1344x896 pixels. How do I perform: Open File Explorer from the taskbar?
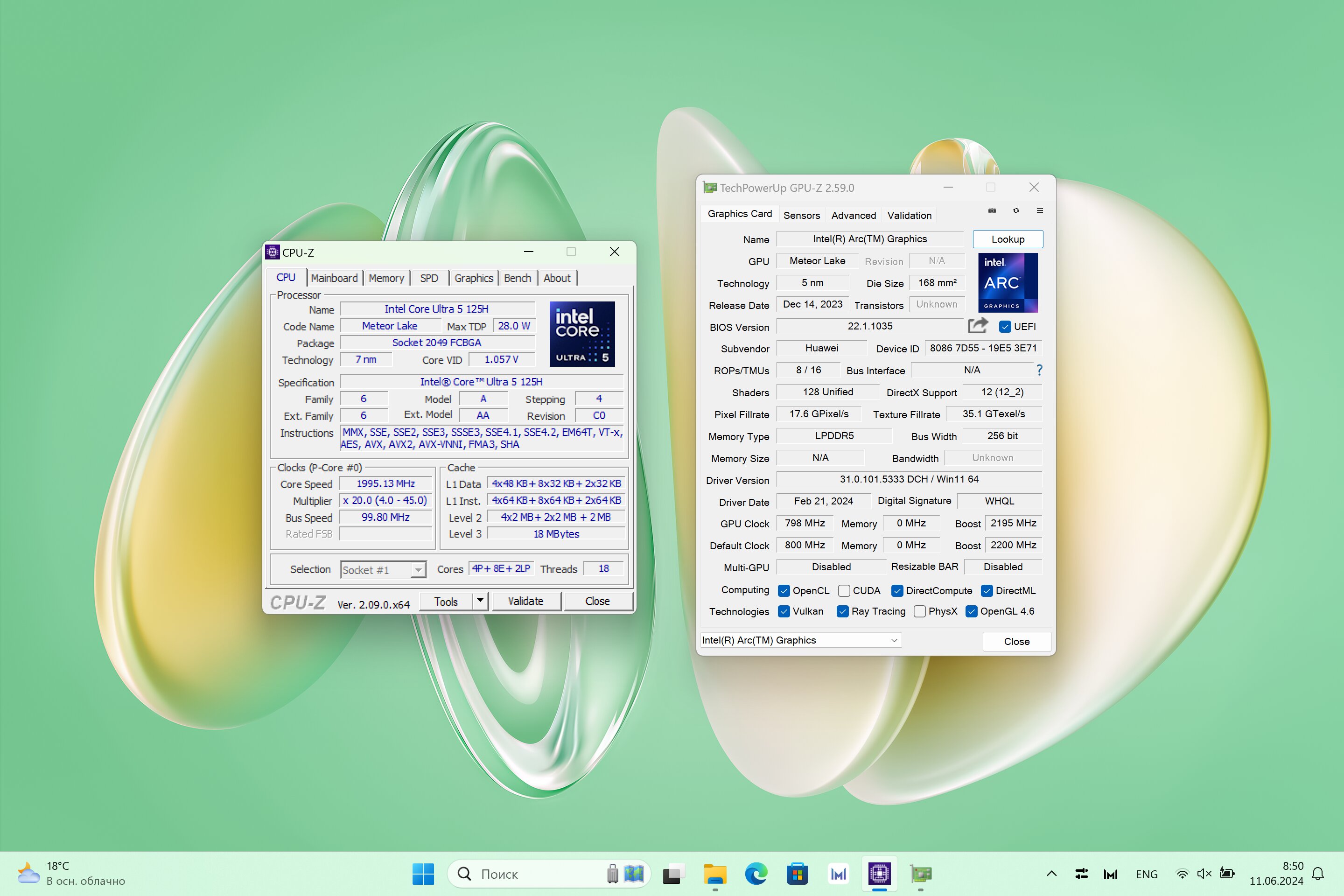click(715, 874)
